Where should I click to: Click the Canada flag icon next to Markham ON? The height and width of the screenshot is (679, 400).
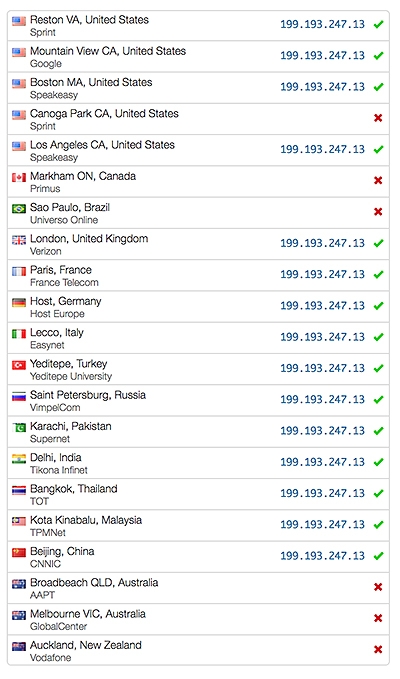click(19, 177)
